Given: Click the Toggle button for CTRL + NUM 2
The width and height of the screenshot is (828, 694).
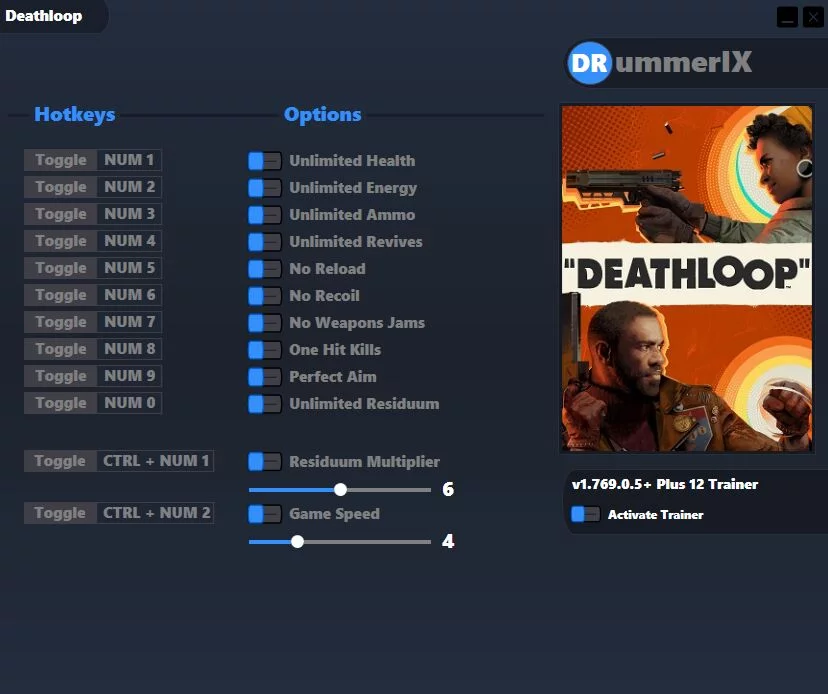Looking at the screenshot, I should click(60, 513).
